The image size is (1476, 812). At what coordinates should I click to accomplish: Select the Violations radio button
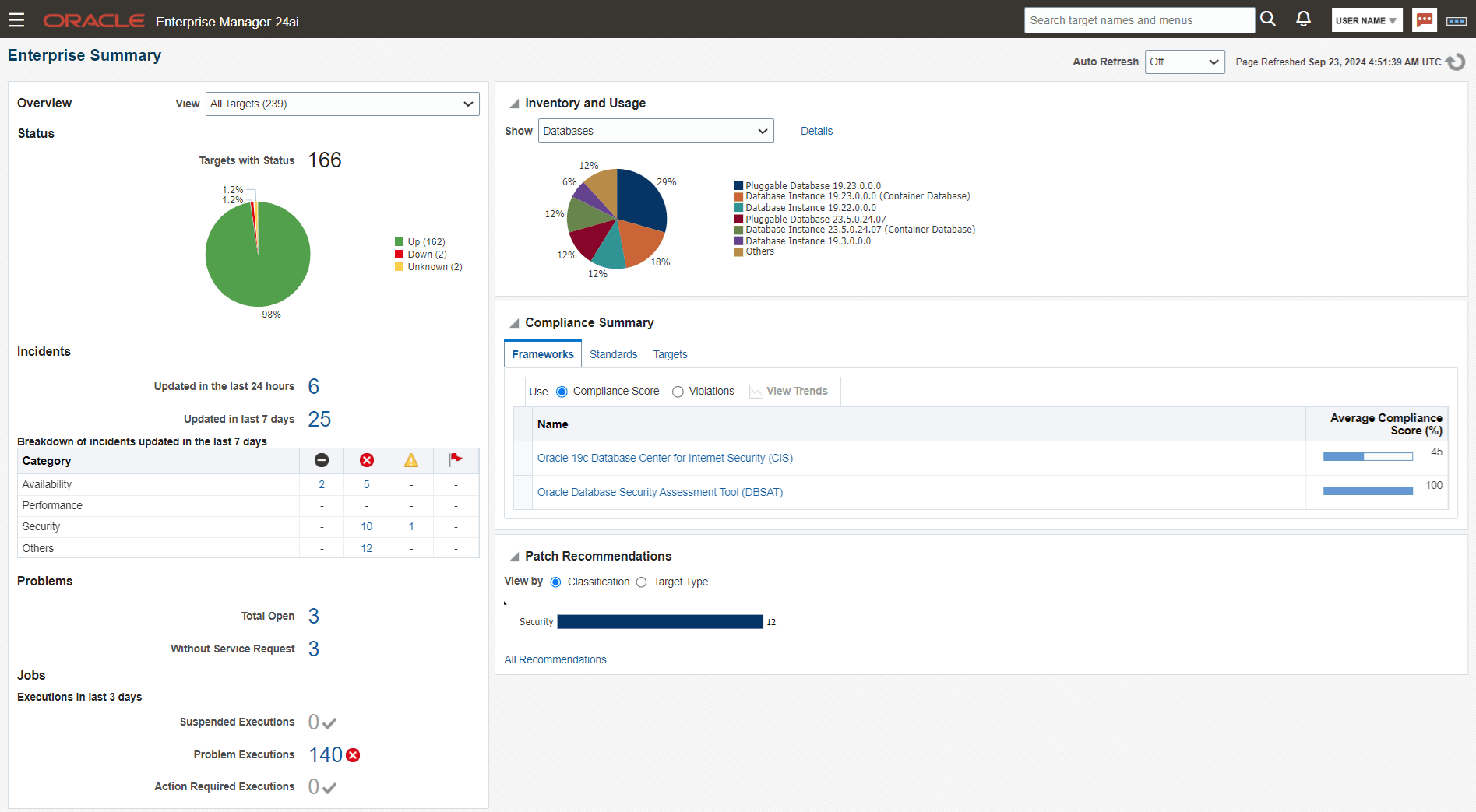click(x=677, y=392)
